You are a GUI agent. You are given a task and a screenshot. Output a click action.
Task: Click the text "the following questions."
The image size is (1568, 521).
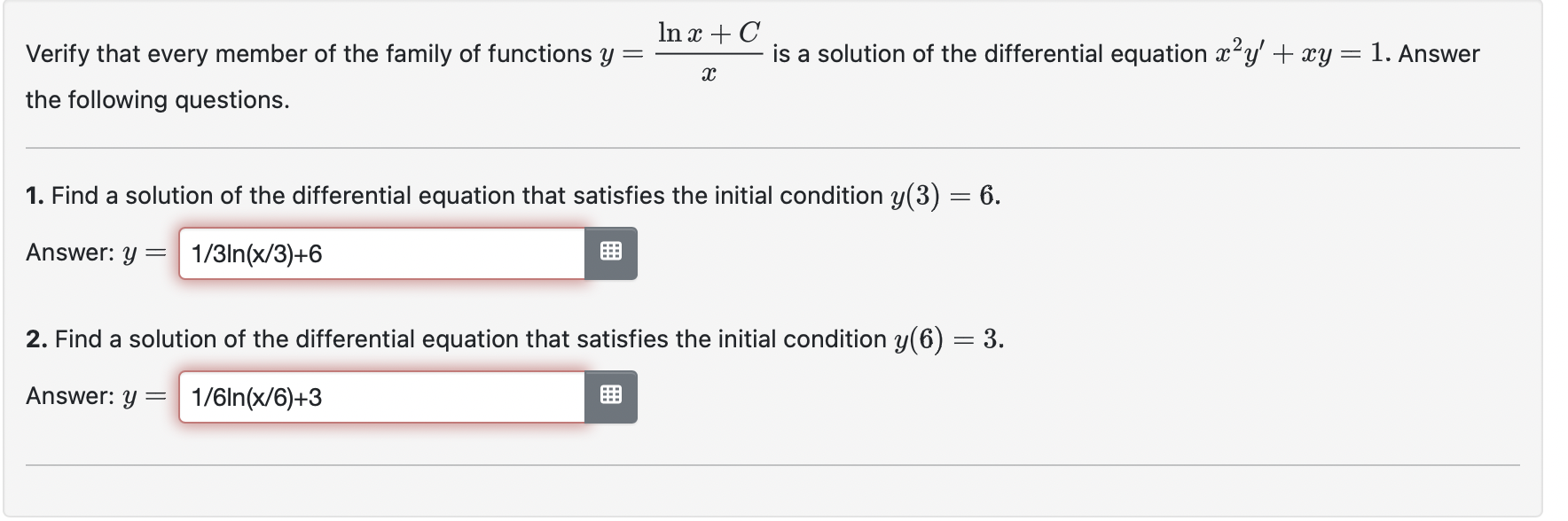click(x=158, y=100)
